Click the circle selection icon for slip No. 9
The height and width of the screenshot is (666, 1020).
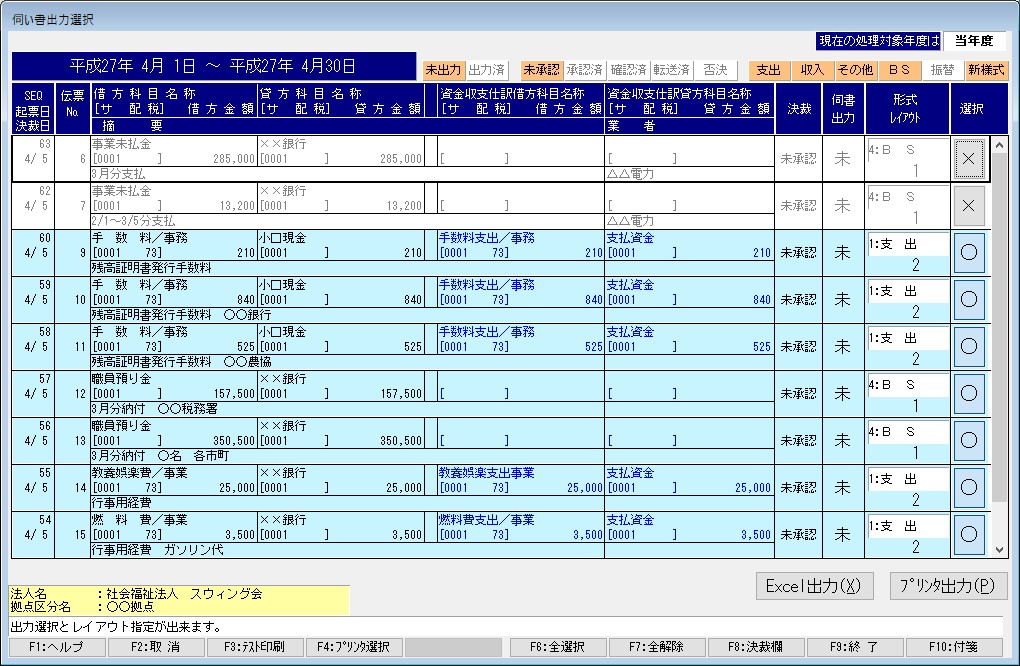click(968, 253)
